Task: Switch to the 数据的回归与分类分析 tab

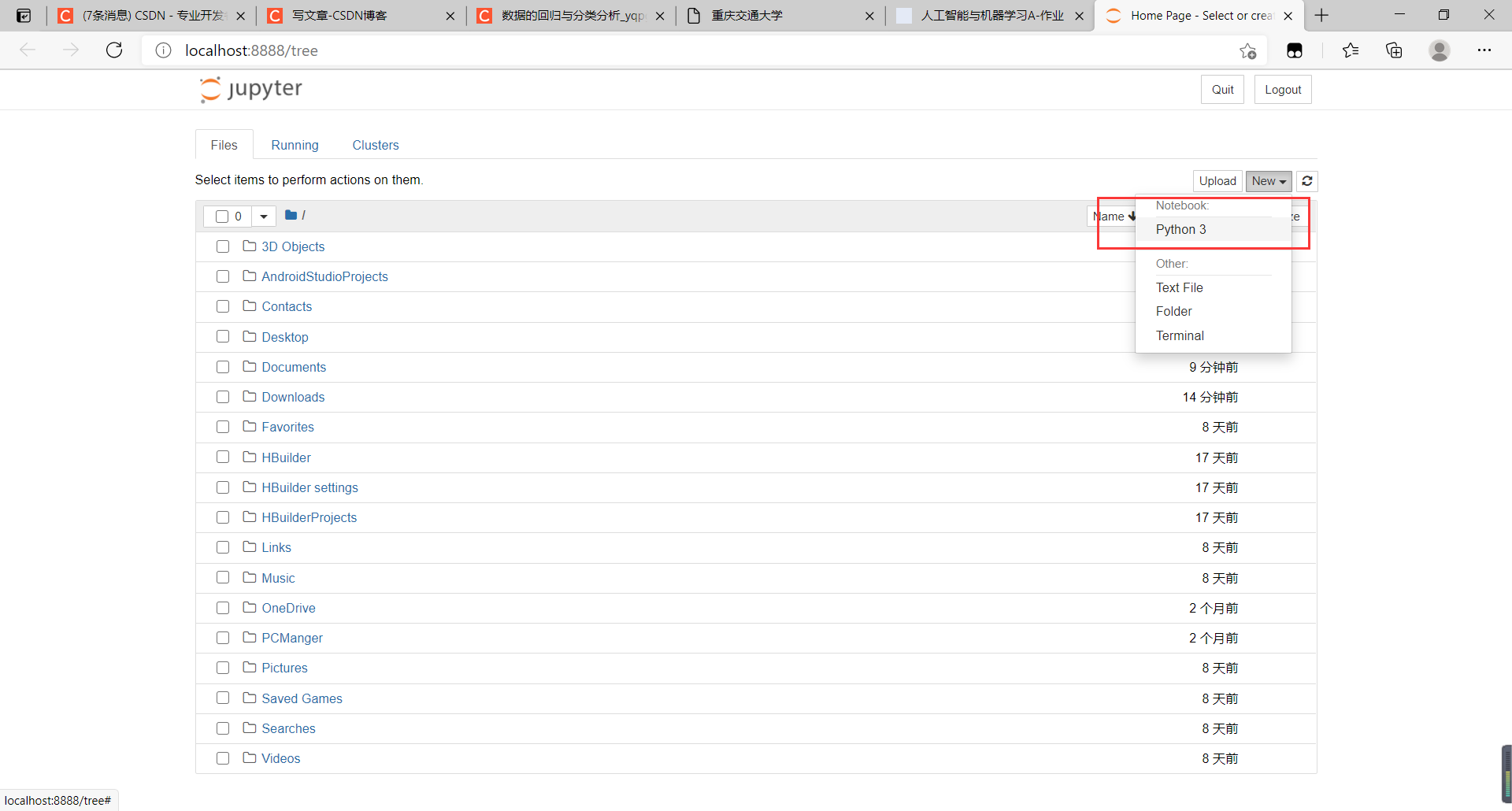Action: pyautogui.click(x=571, y=16)
